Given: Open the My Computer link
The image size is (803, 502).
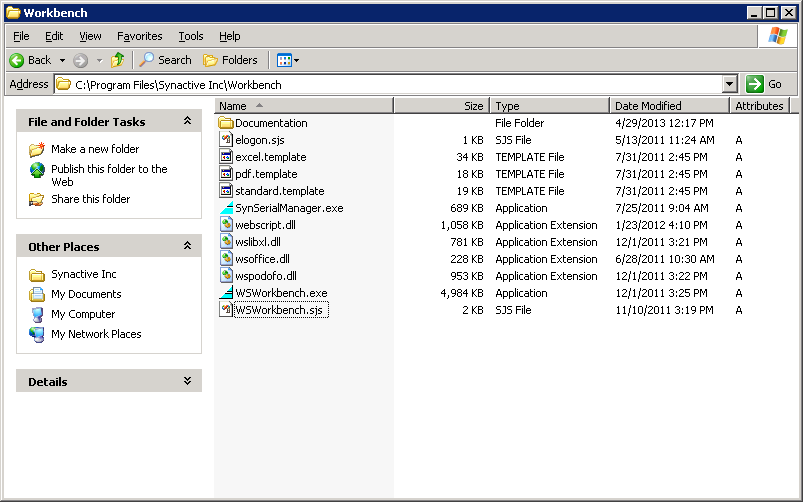Looking at the screenshot, I should point(83,315).
